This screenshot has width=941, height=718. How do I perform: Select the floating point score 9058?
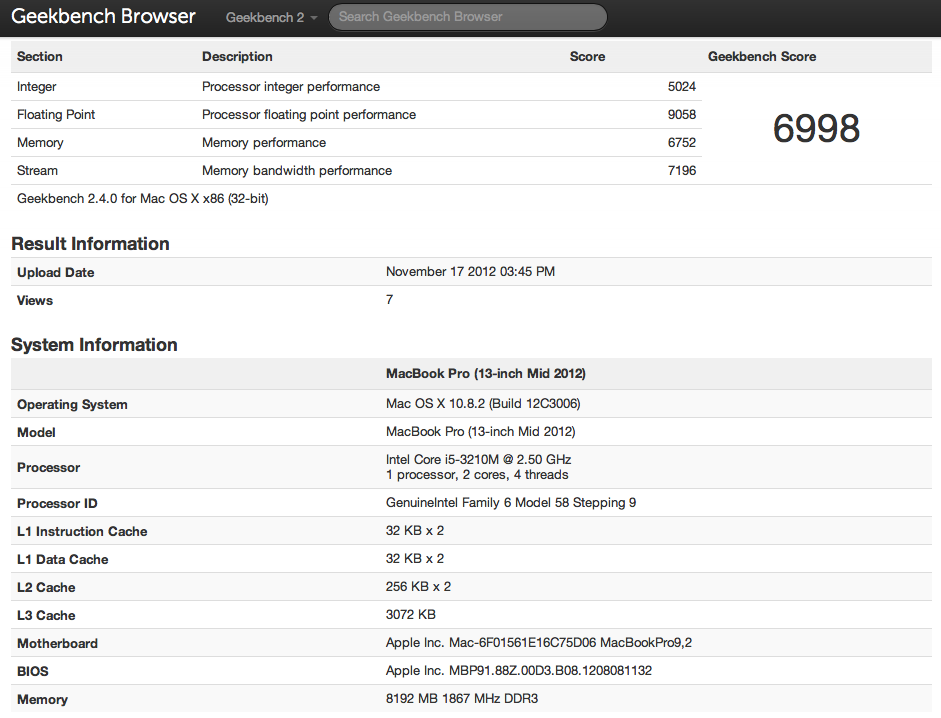coord(682,115)
